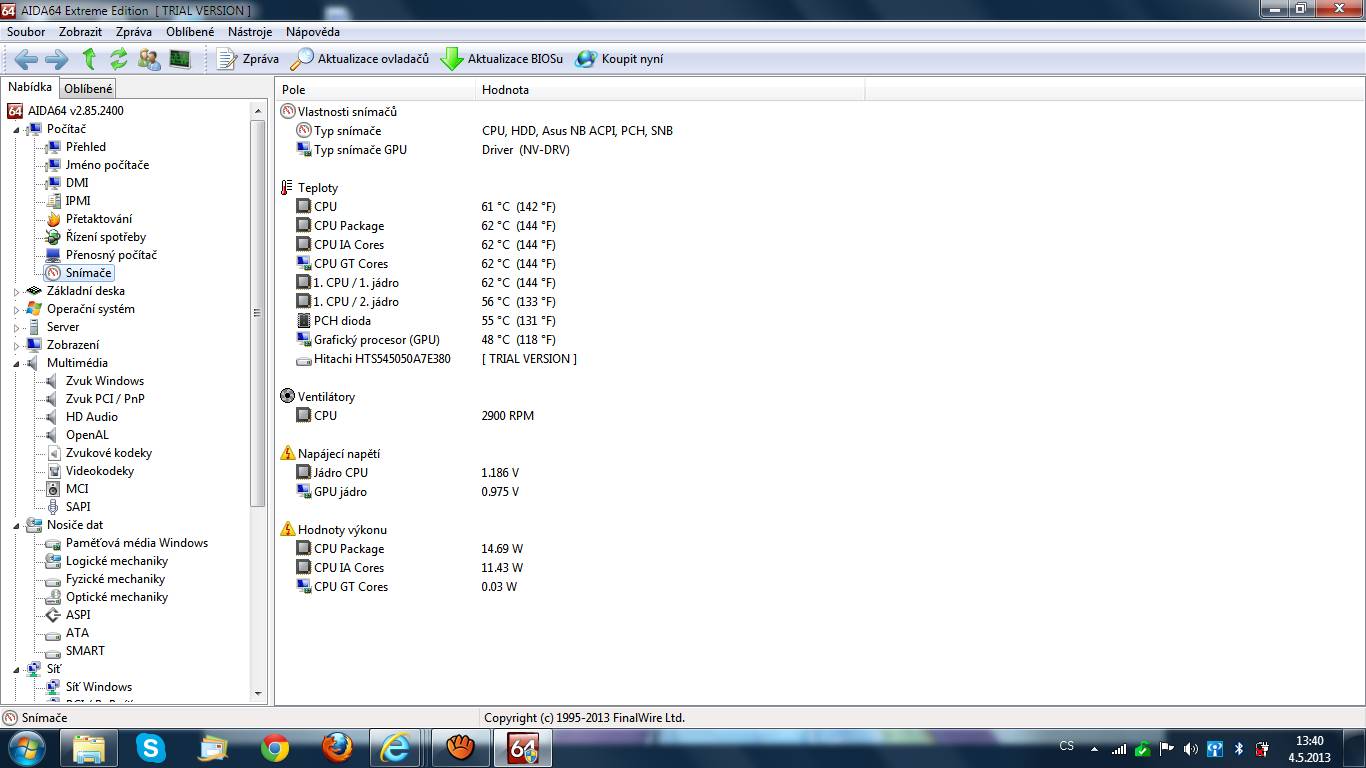Click the Pole column header

coord(376,90)
